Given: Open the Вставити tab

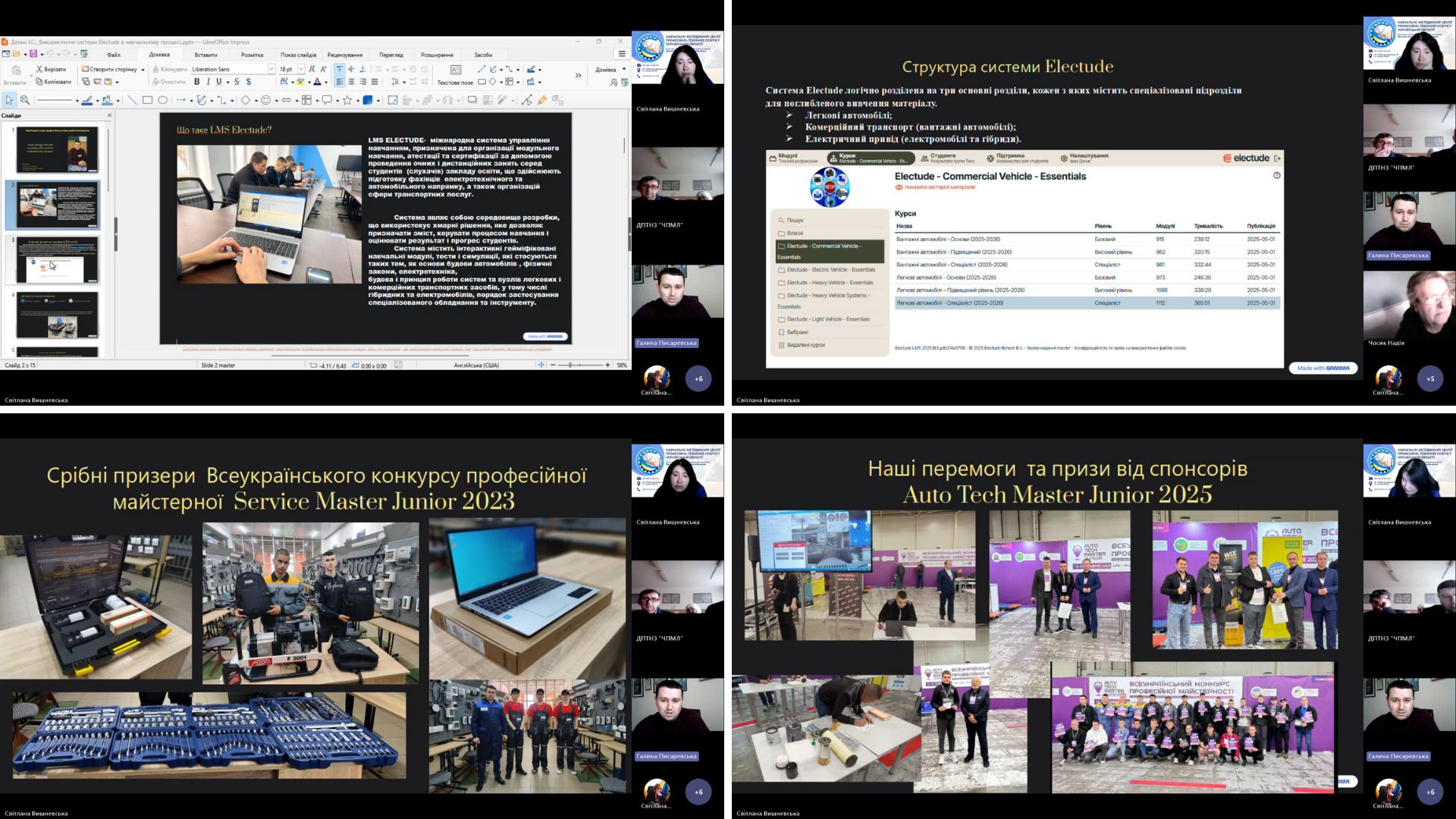Looking at the screenshot, I should pyautogui.click(x=206, y=55).
